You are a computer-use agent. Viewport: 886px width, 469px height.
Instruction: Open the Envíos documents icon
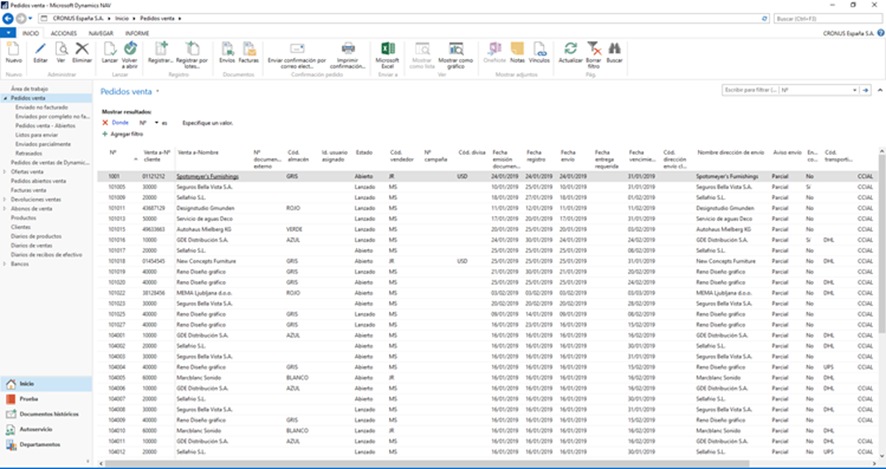tap(227, 49)
